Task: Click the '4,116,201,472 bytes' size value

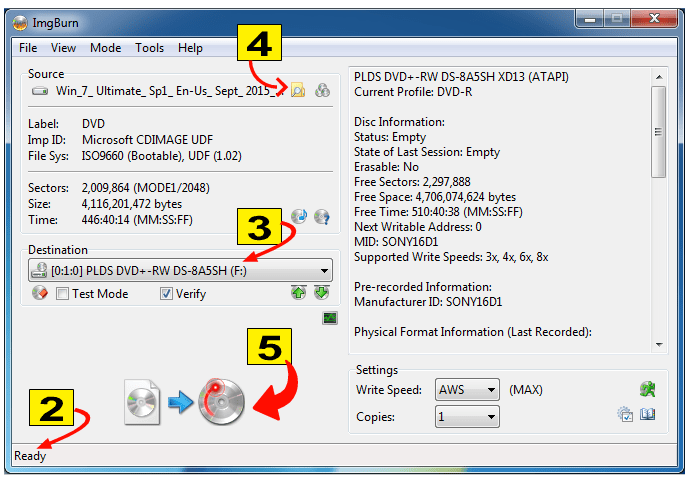Action: [132, 204]
